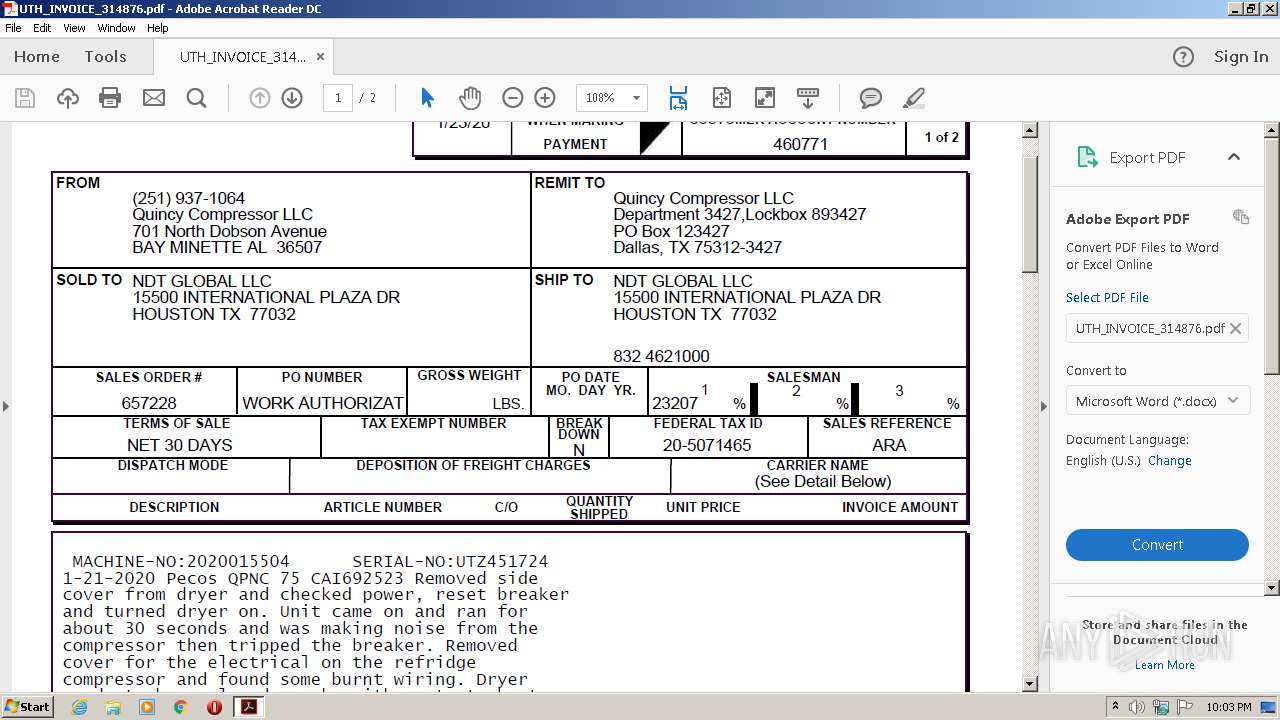The image size is (1280, 720).
Task: Open the Window menu
Action: (116, 28)
